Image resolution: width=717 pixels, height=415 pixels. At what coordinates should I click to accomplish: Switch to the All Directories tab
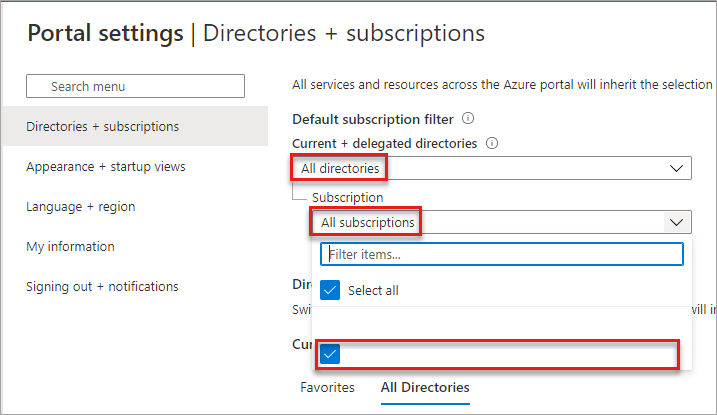424,387
